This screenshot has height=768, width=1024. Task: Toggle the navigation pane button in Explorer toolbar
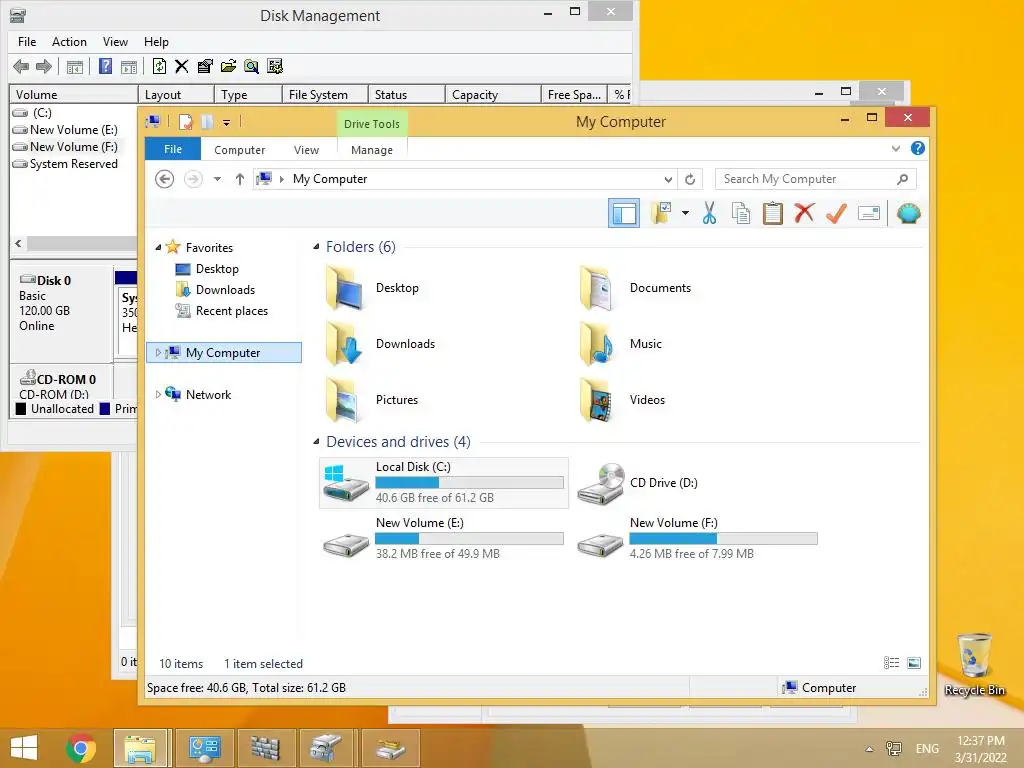pos(624,214)
